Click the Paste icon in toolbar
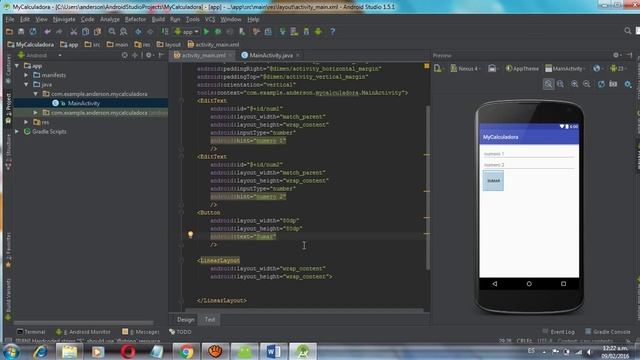Screen dimensions: 640x360 tap(97, 31)
